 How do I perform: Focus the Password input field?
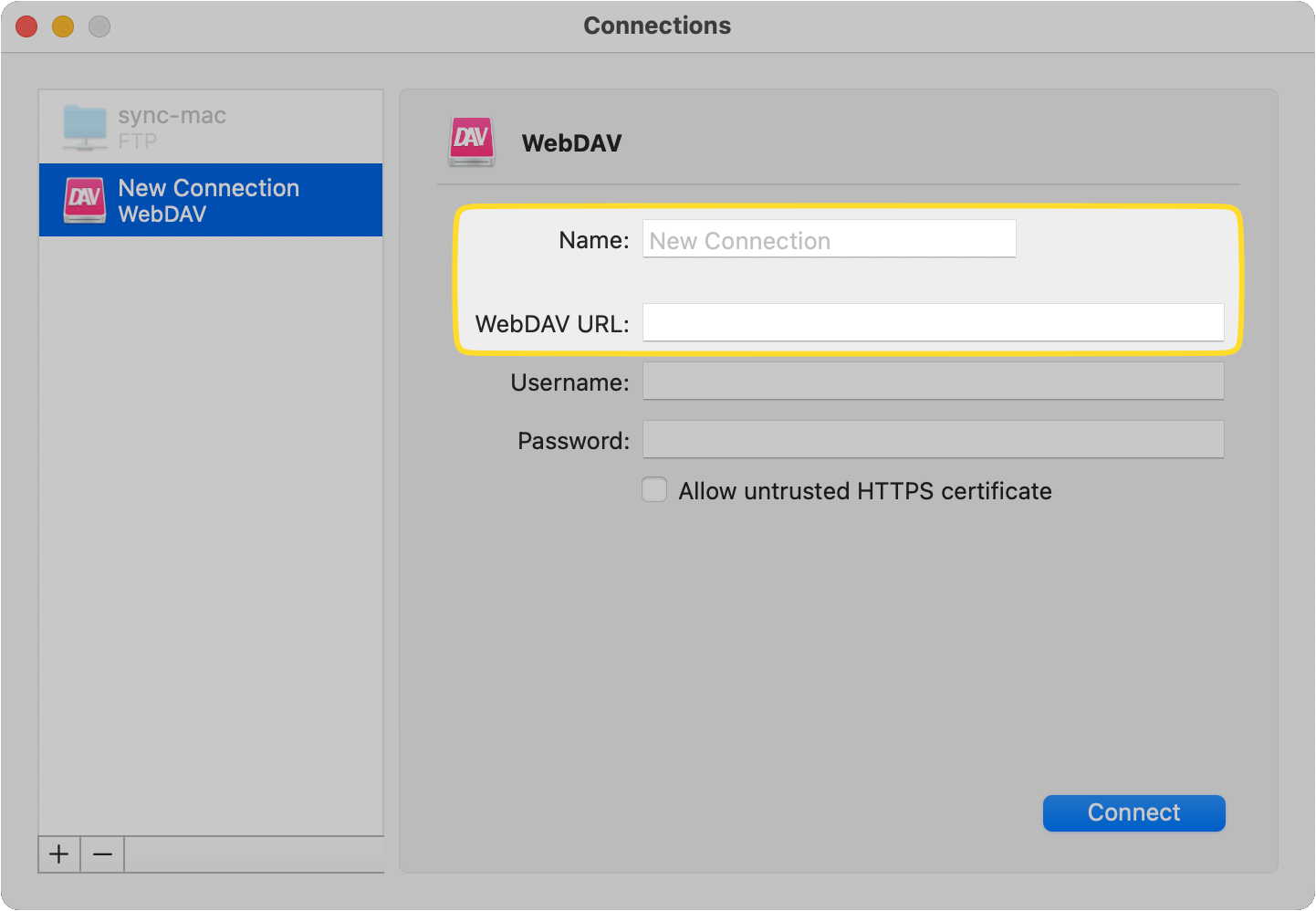click(x=933, y=439)
